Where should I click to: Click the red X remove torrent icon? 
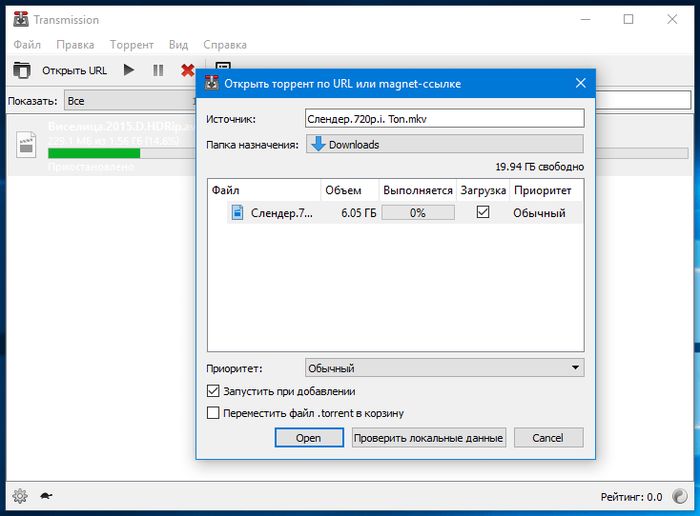(187, 70)
